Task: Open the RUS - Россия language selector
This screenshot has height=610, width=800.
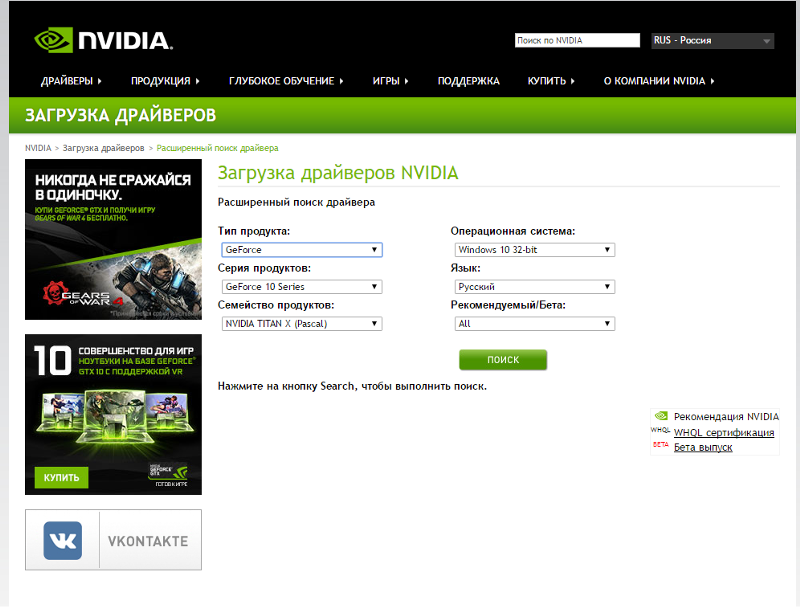Action: [x=712, y=40]
